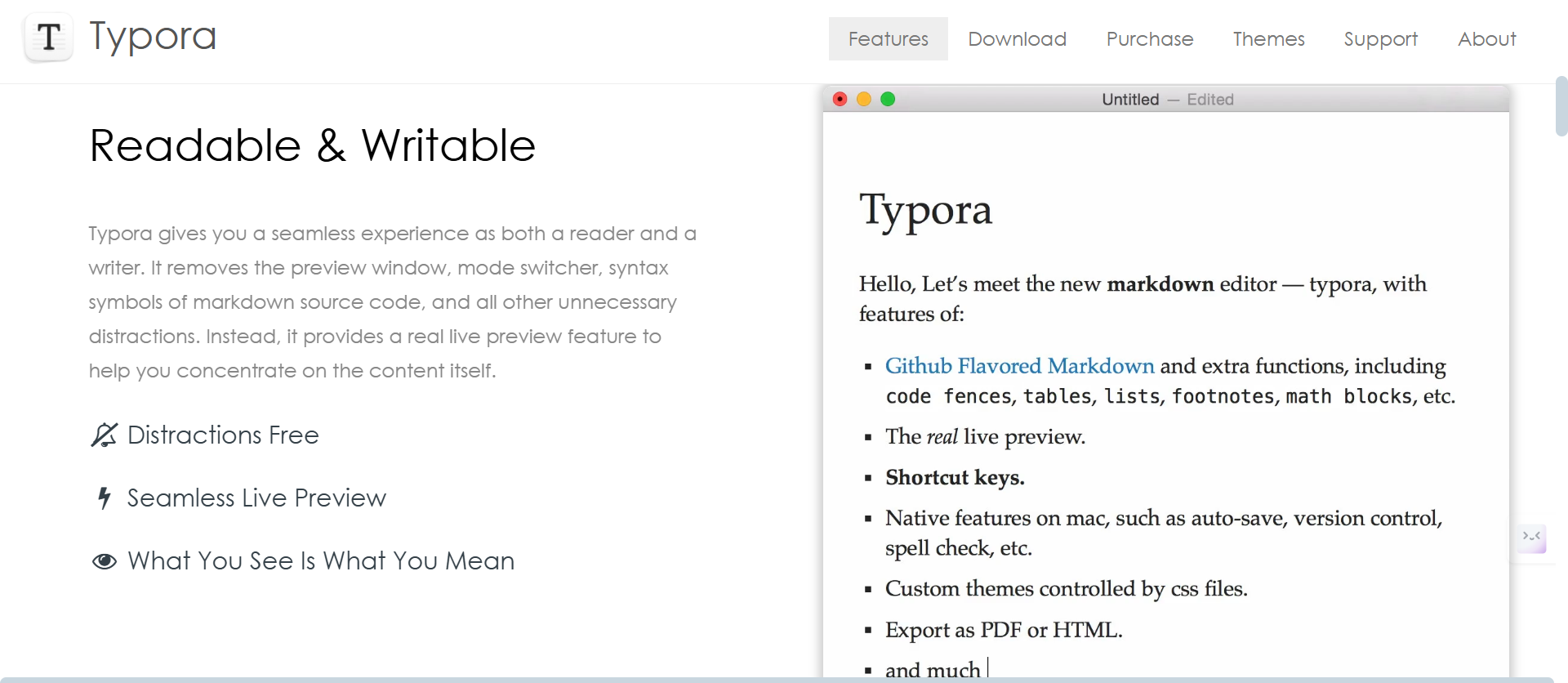This screenshot has width=1568, height=683.
Task: Click the yellow minimize dot in demo window
Action: (864, 99)
